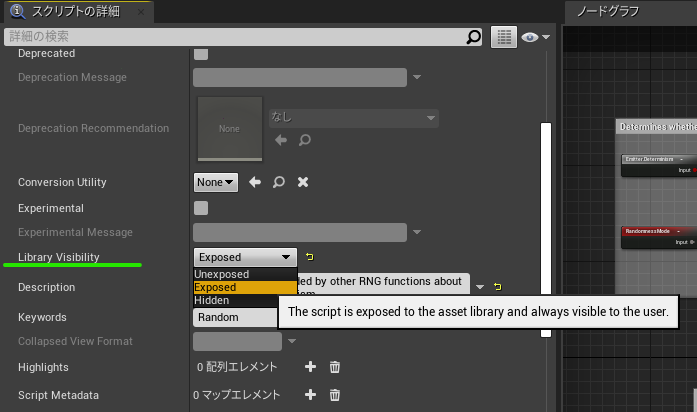Screen dimensions: 697x412
Task: Select Unexposed in the visibility list
Action: (x=245, y=274)
